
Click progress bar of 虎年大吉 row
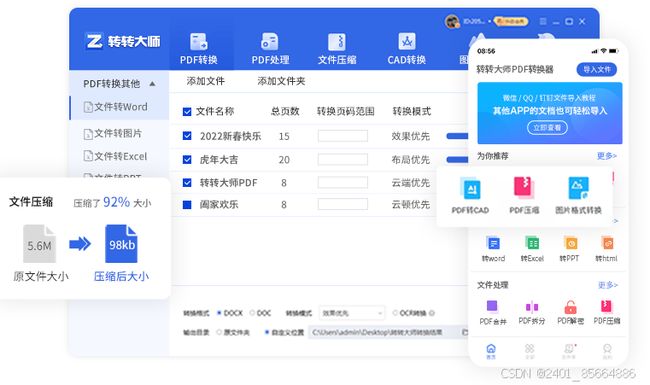pos(457,160)
